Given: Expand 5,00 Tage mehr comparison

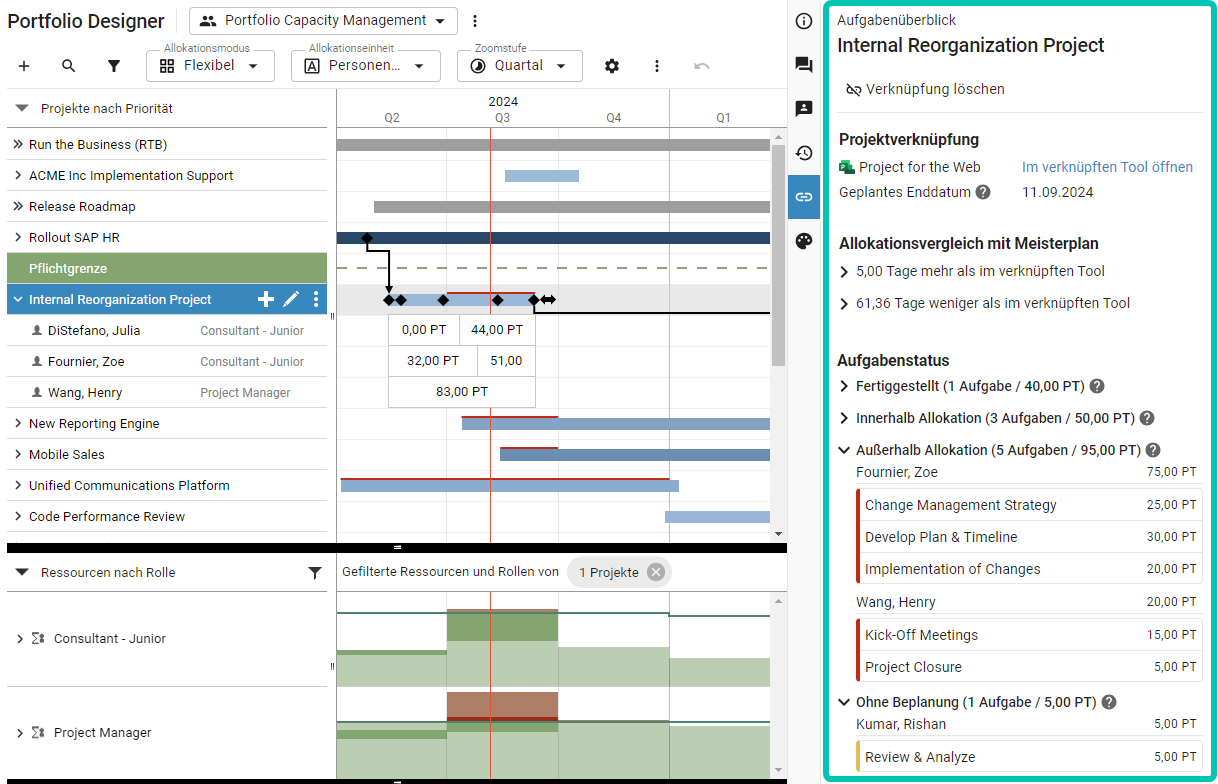Looking at the screenshot, I should point(845,271).
